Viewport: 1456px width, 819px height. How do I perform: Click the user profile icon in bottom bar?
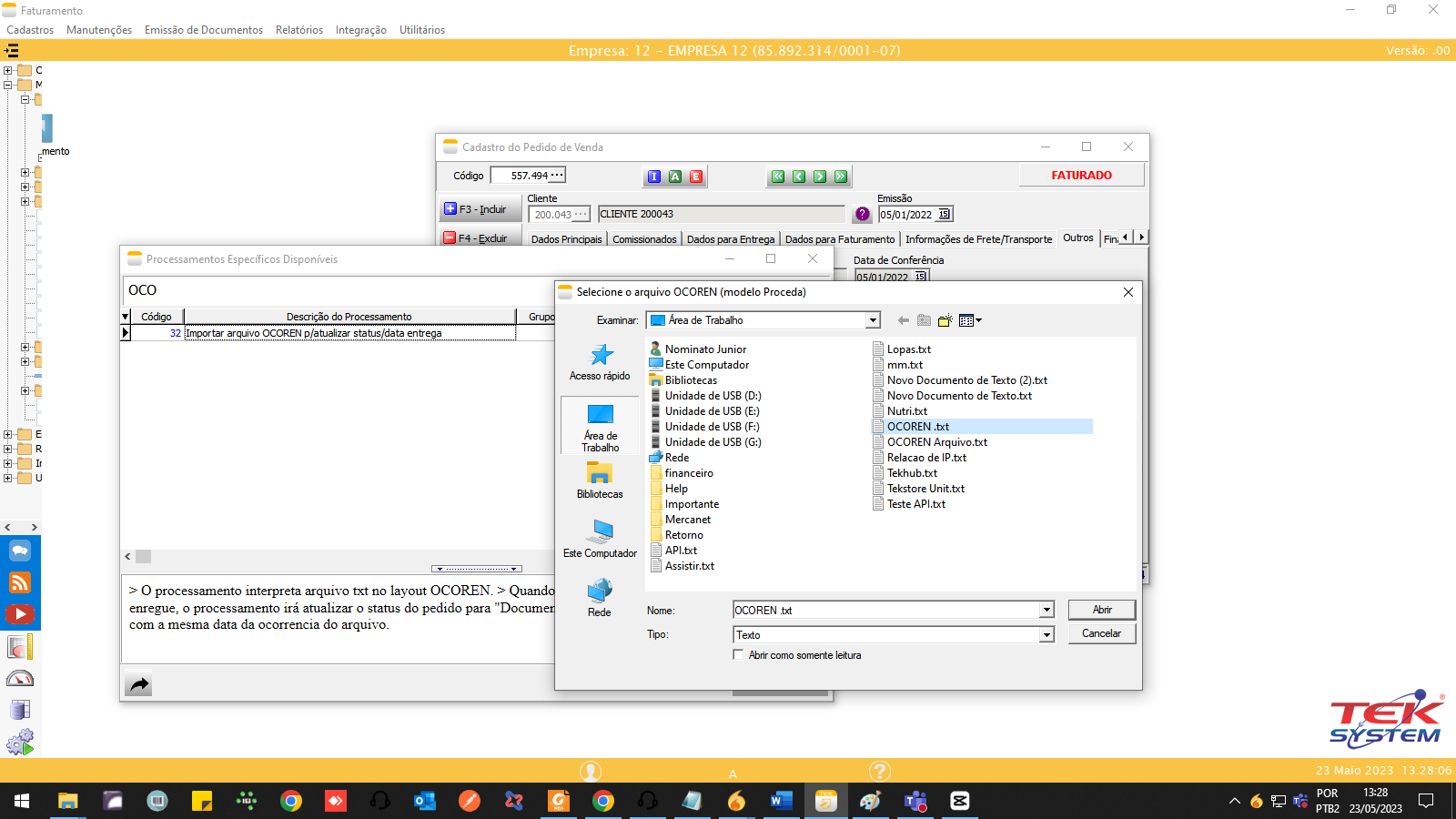pyautogui.click(x=591, y=772)
